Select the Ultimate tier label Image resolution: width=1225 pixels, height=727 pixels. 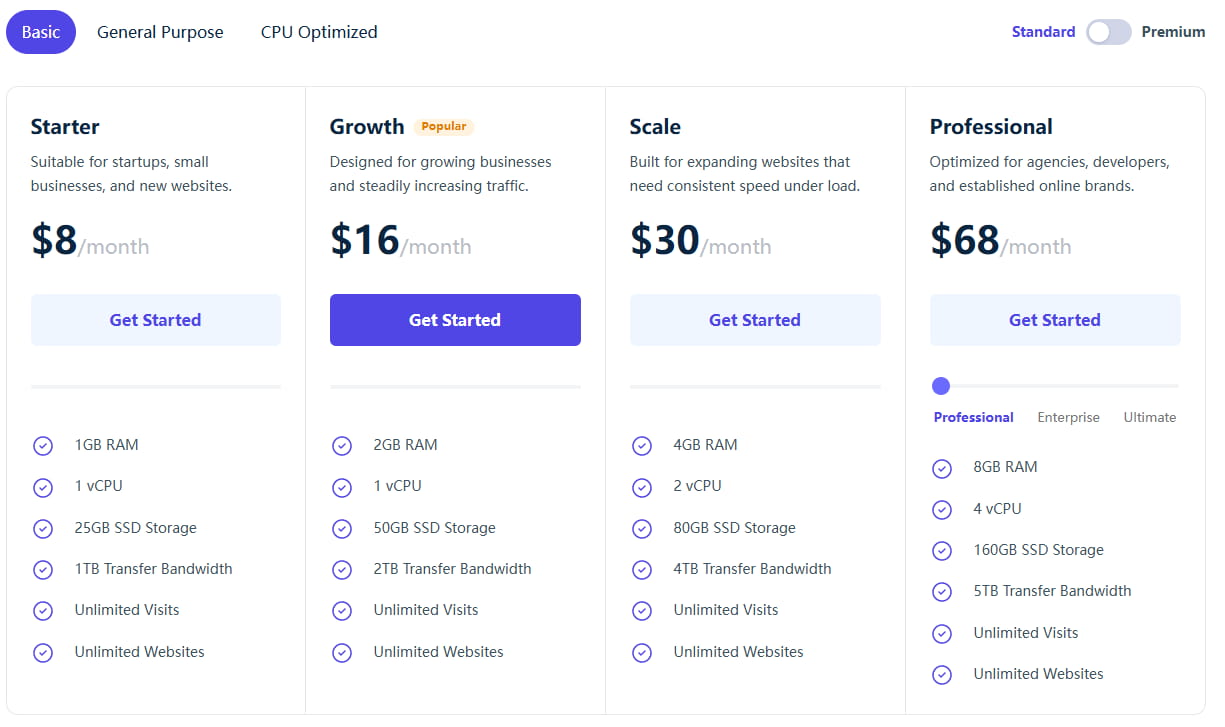click(1149, 417)
